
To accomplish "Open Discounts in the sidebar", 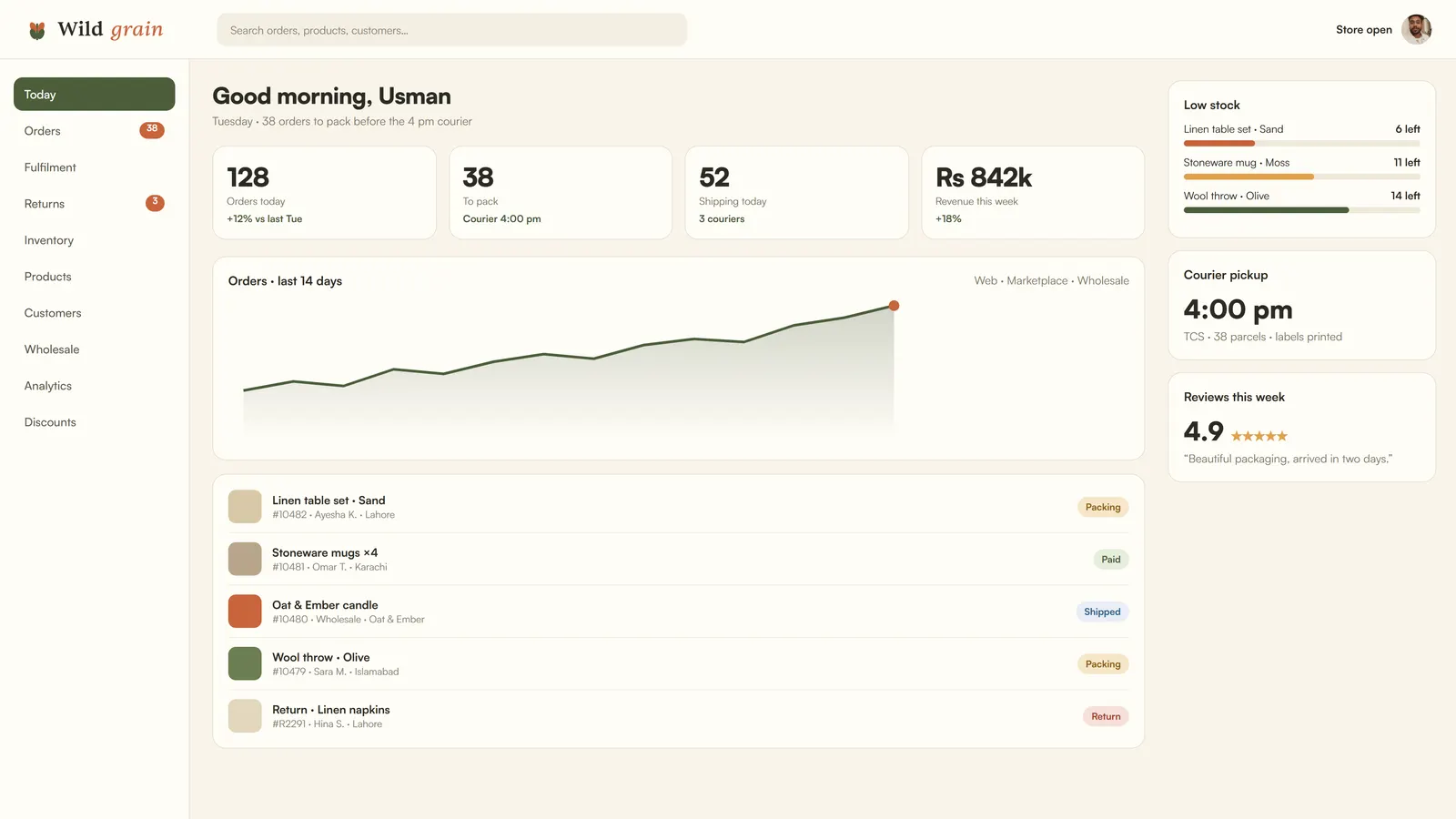I will click(x=95, y=422).
